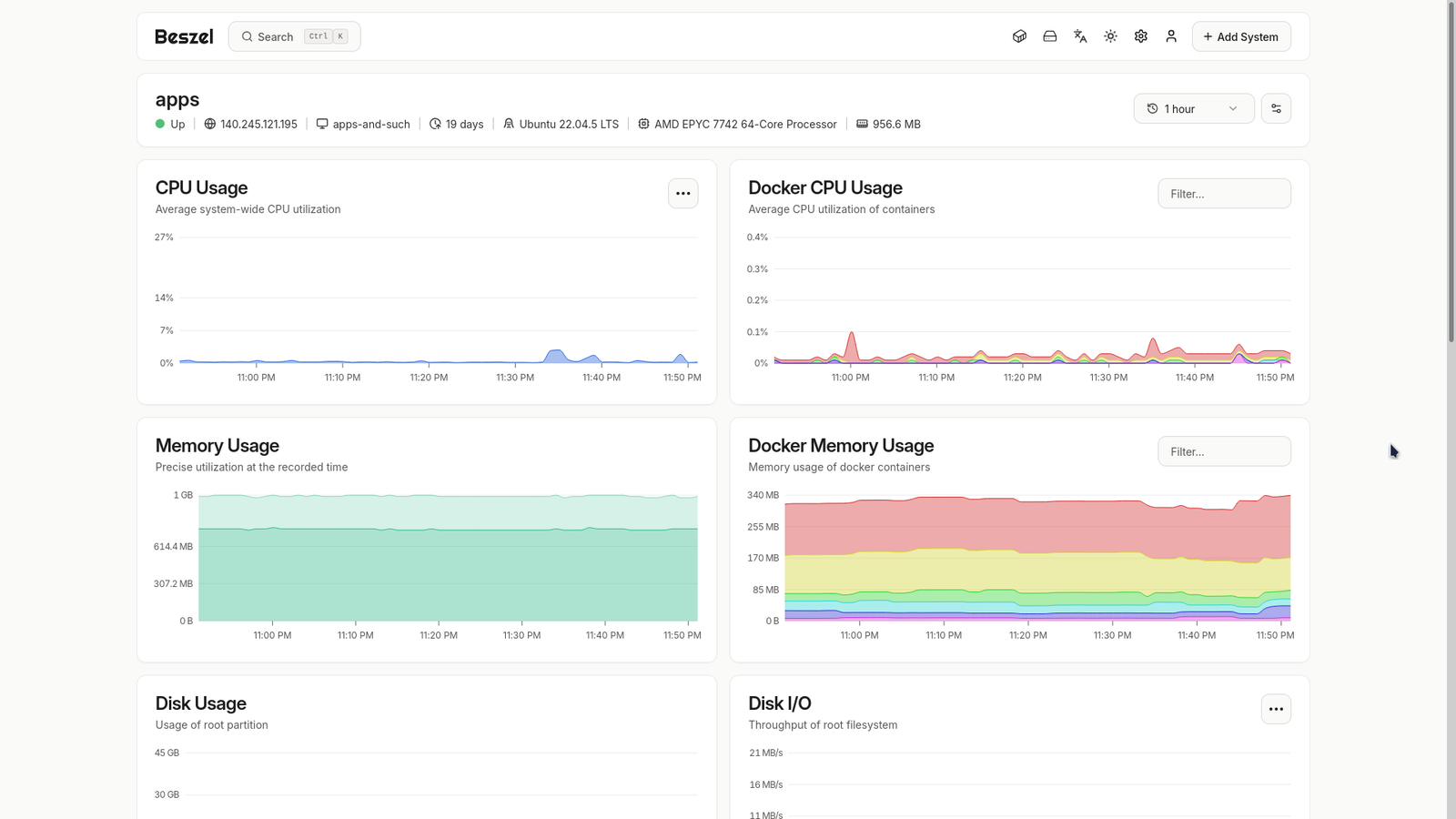The height and width of the screenshot is (819, 1456).
Task: Click the 'apps' system name heading
Action: tap(177, 99)
